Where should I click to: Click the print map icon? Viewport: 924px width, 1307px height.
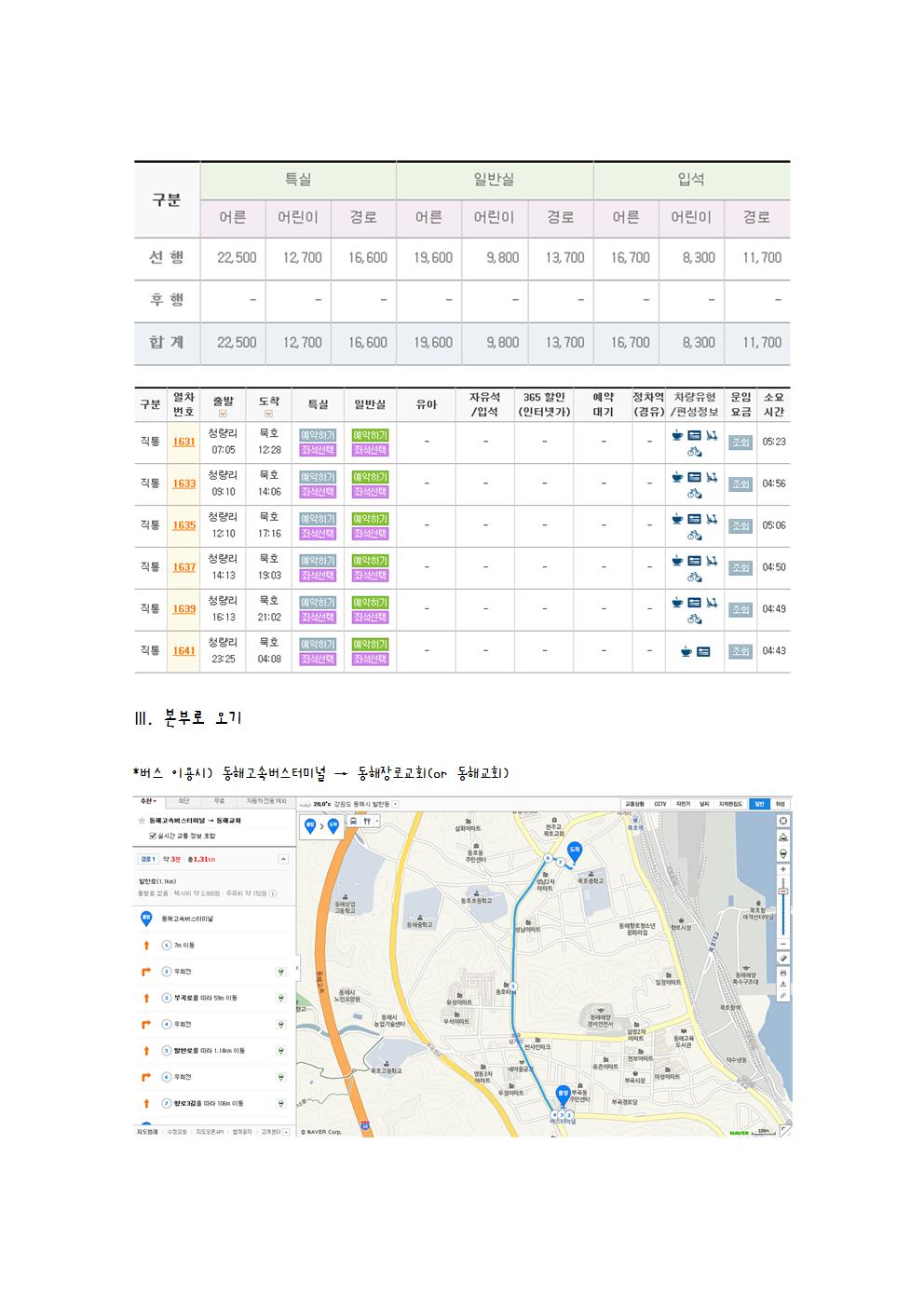coord(783,972)
